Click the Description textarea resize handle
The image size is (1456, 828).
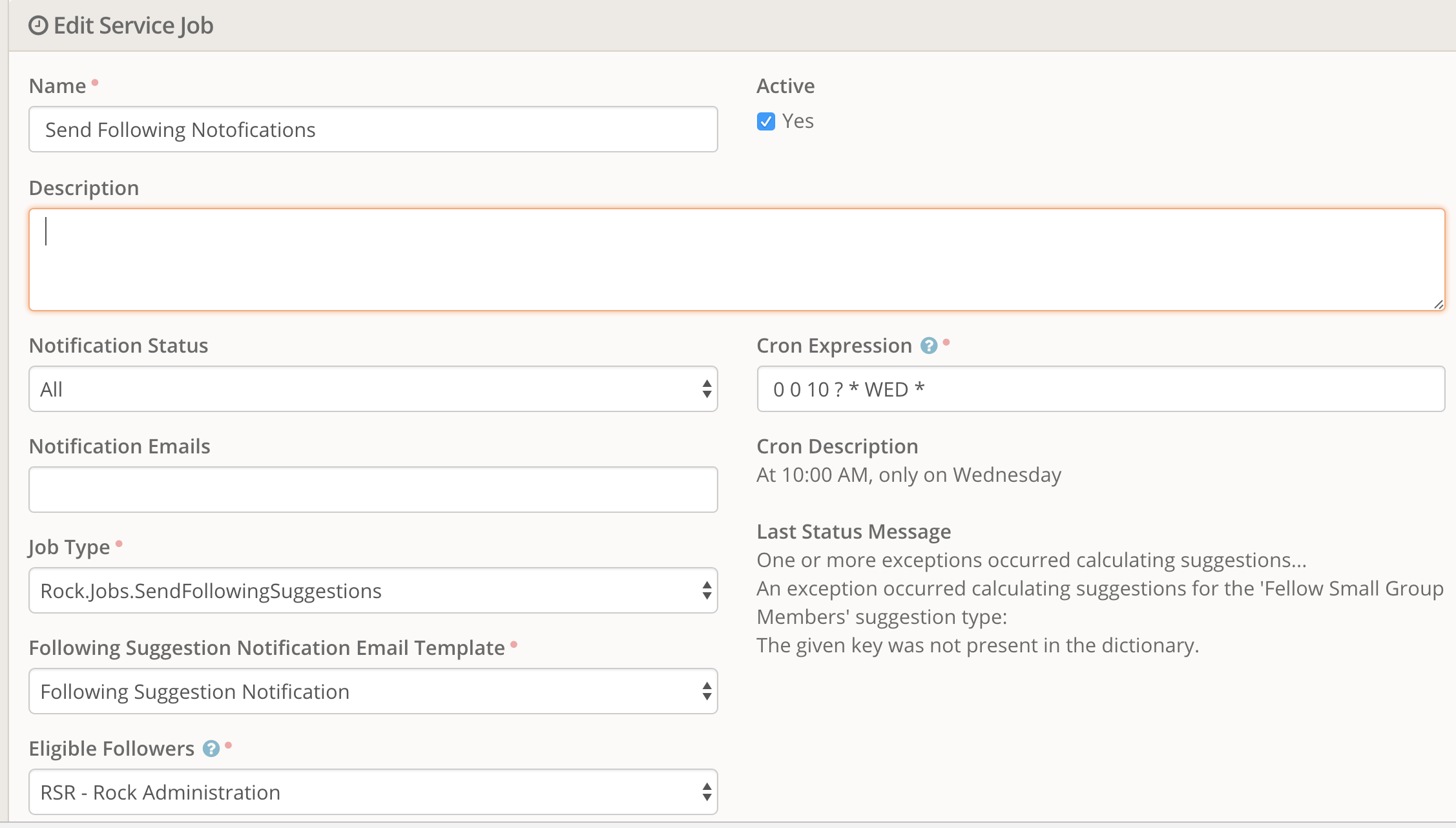tap(1438, 304)
